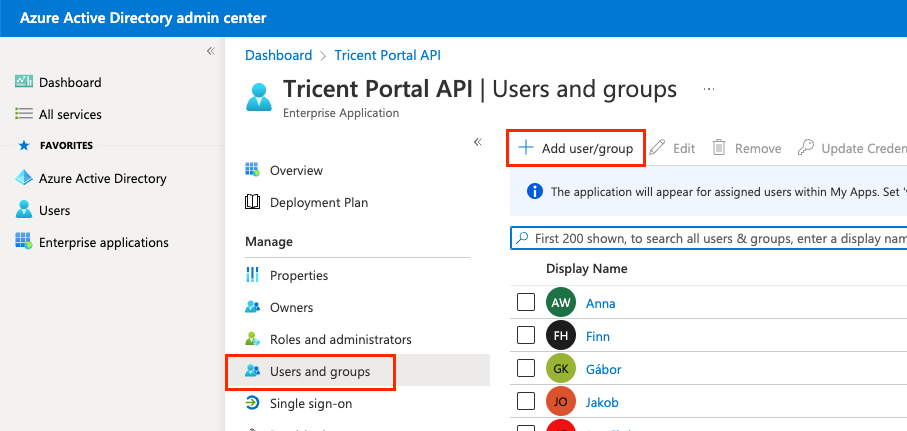Click the Display Name column header
This screenshot has width=907, height=431.
pyautogui.click(x=587, y=268)
